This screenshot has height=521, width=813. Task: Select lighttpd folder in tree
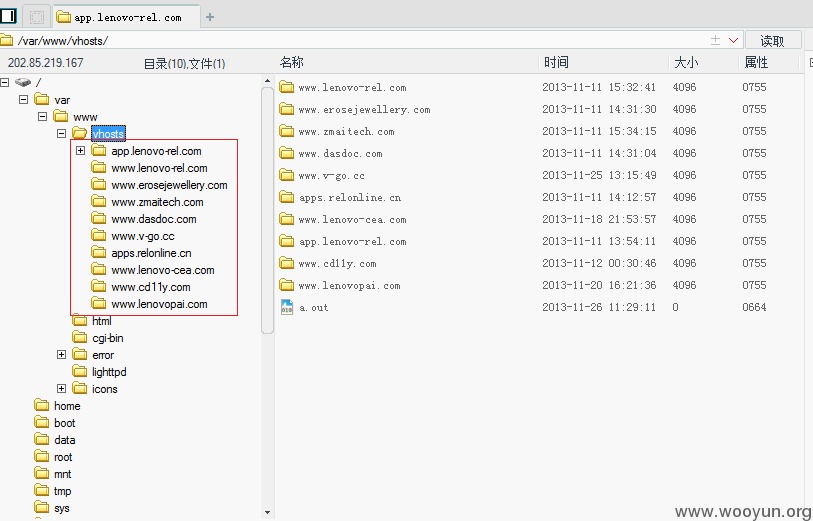coord(109,372)
